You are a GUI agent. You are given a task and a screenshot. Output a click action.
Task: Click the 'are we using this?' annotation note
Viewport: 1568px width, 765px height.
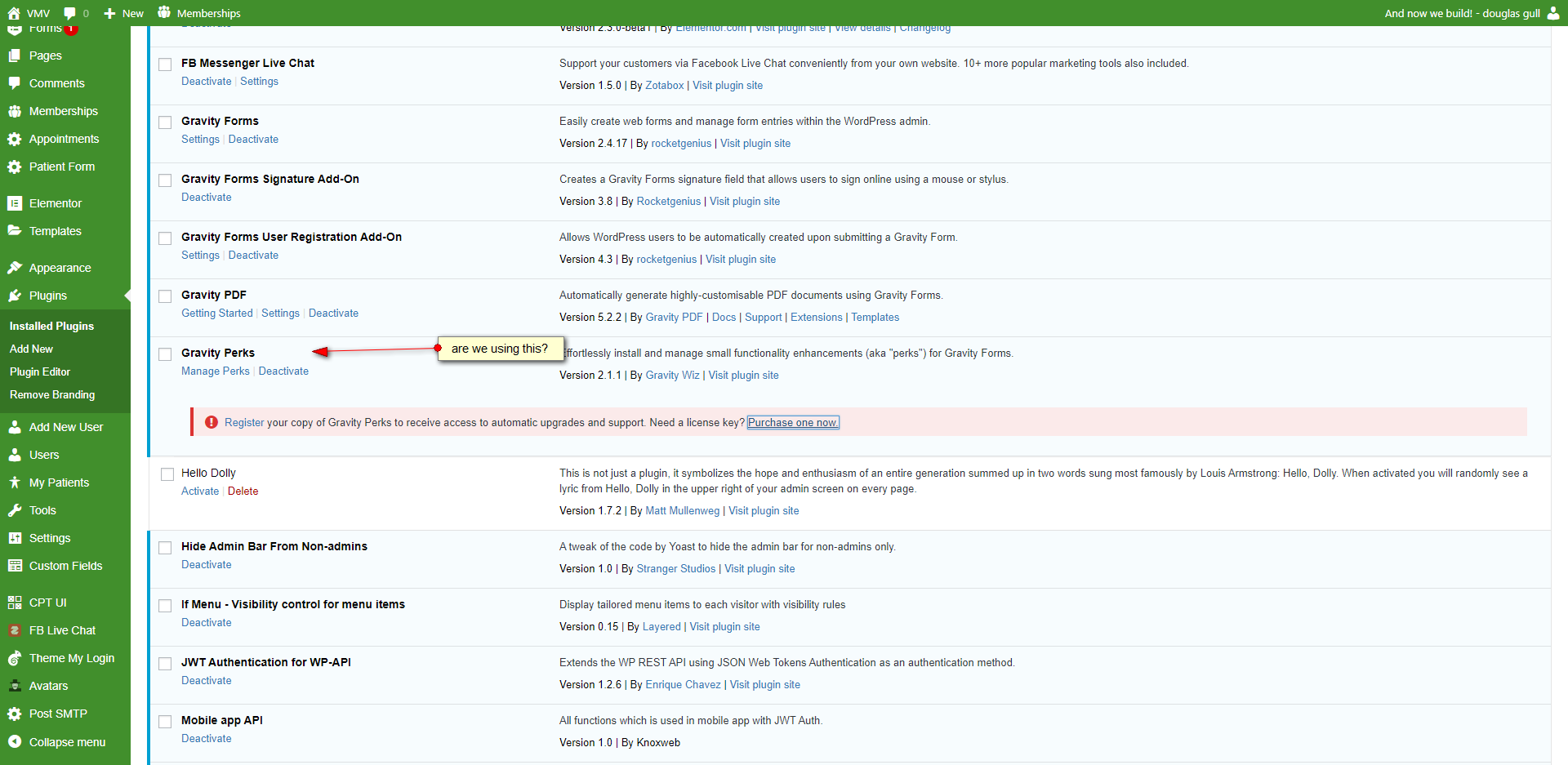(x=500, y=349)
